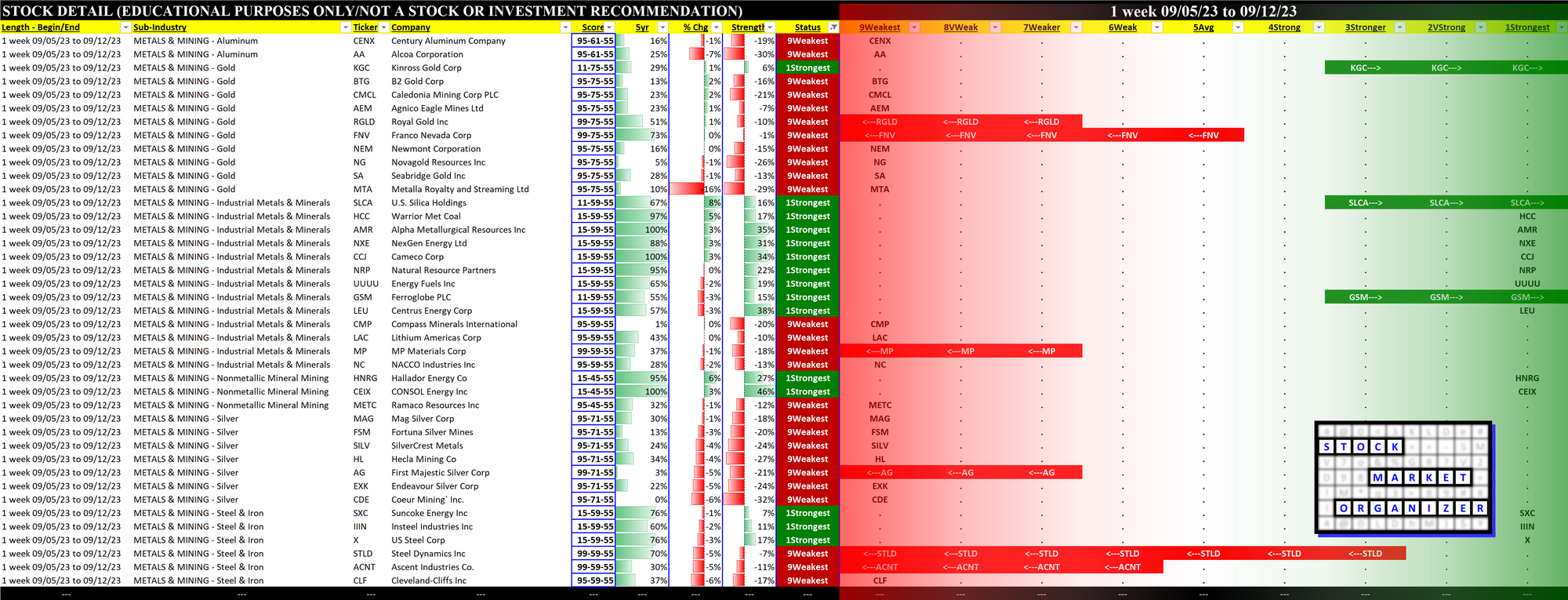The image size is (1568, 600).
Task: Open % Chg column filter dropdown
Action: (x=716, y=27)
